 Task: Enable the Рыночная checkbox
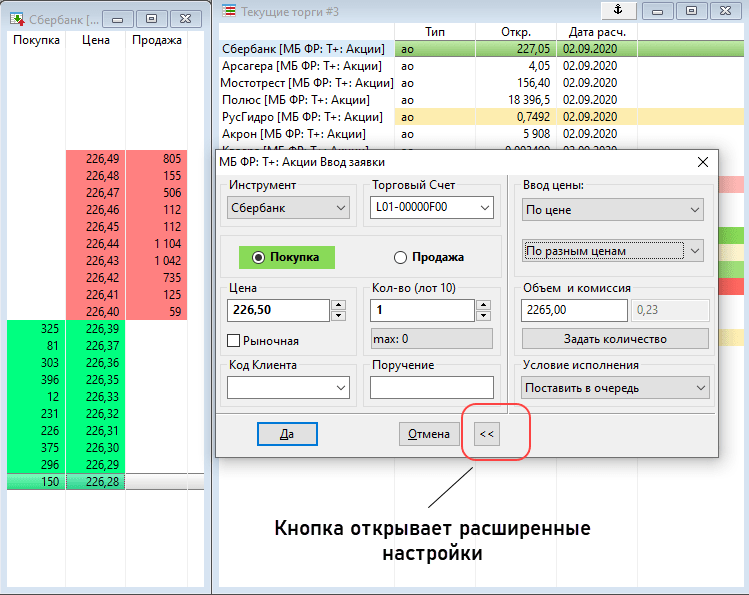pyautogui.click(x=234, y=341)
